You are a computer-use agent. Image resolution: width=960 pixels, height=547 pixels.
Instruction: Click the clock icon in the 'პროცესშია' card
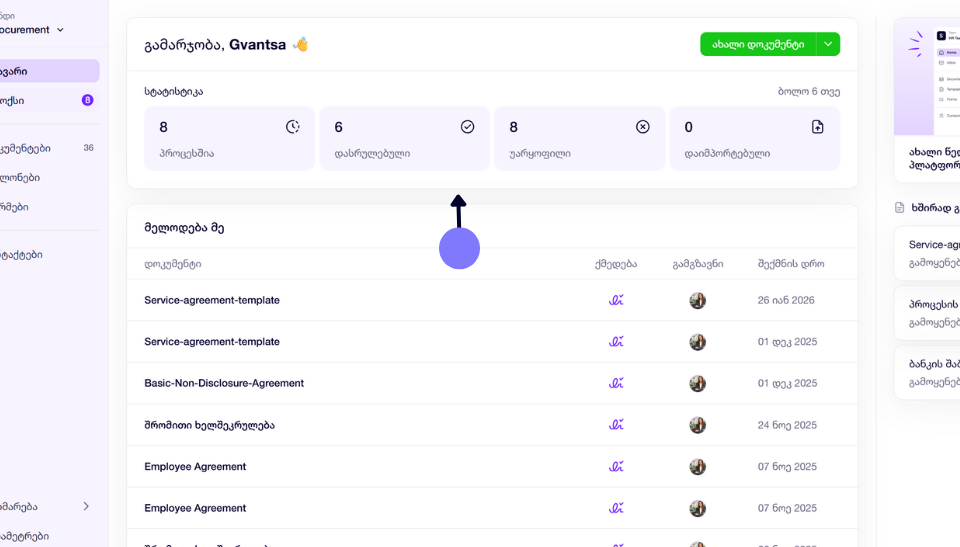[x=293, y=127]
